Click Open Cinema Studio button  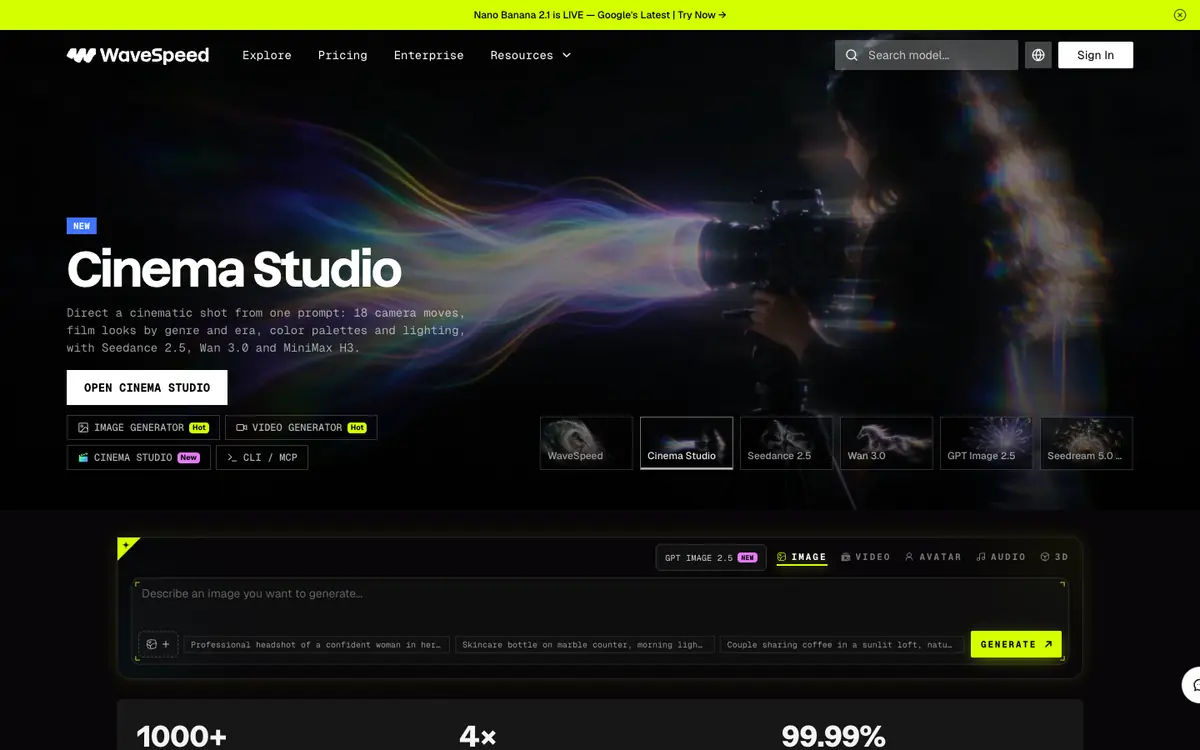point(147,387)
